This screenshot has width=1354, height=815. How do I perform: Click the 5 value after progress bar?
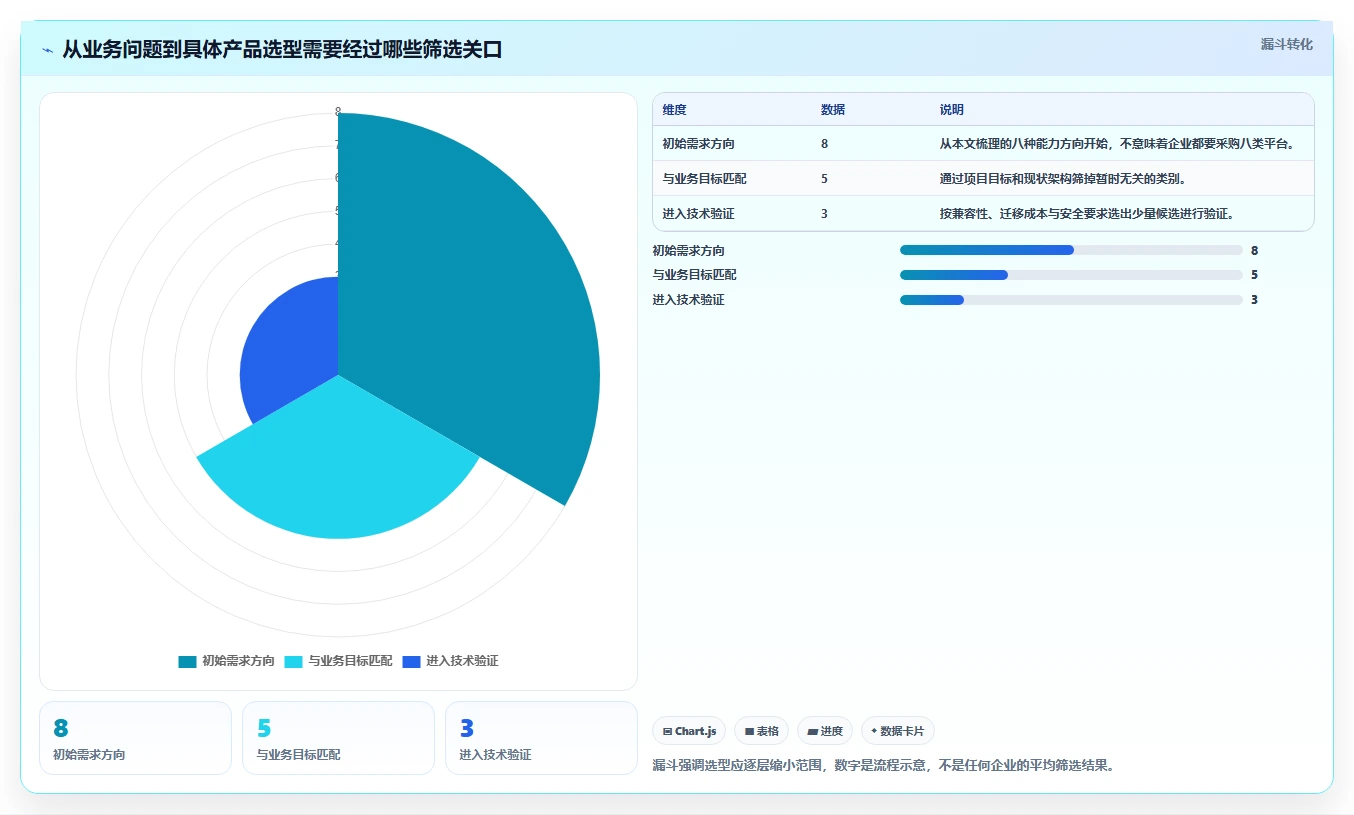[1254, 275]
